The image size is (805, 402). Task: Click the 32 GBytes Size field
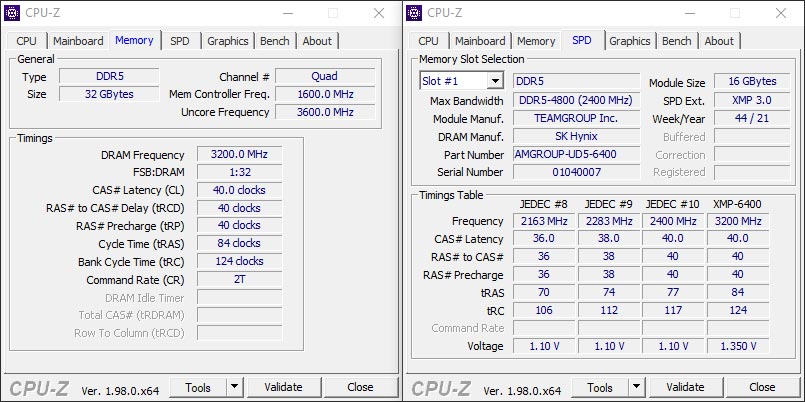click(109, 94)
